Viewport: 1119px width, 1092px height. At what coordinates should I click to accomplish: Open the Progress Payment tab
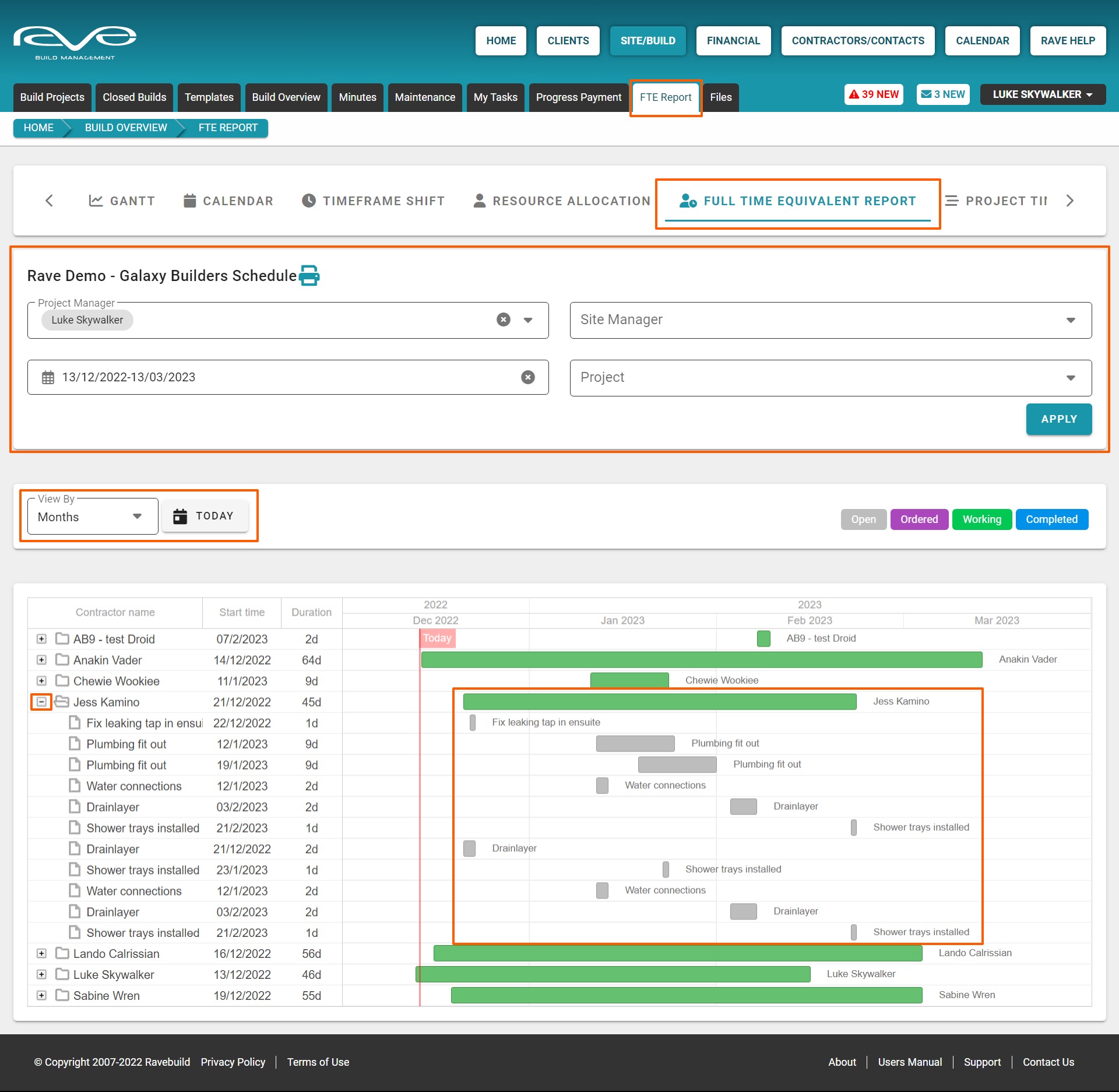[x=578, y=97]
